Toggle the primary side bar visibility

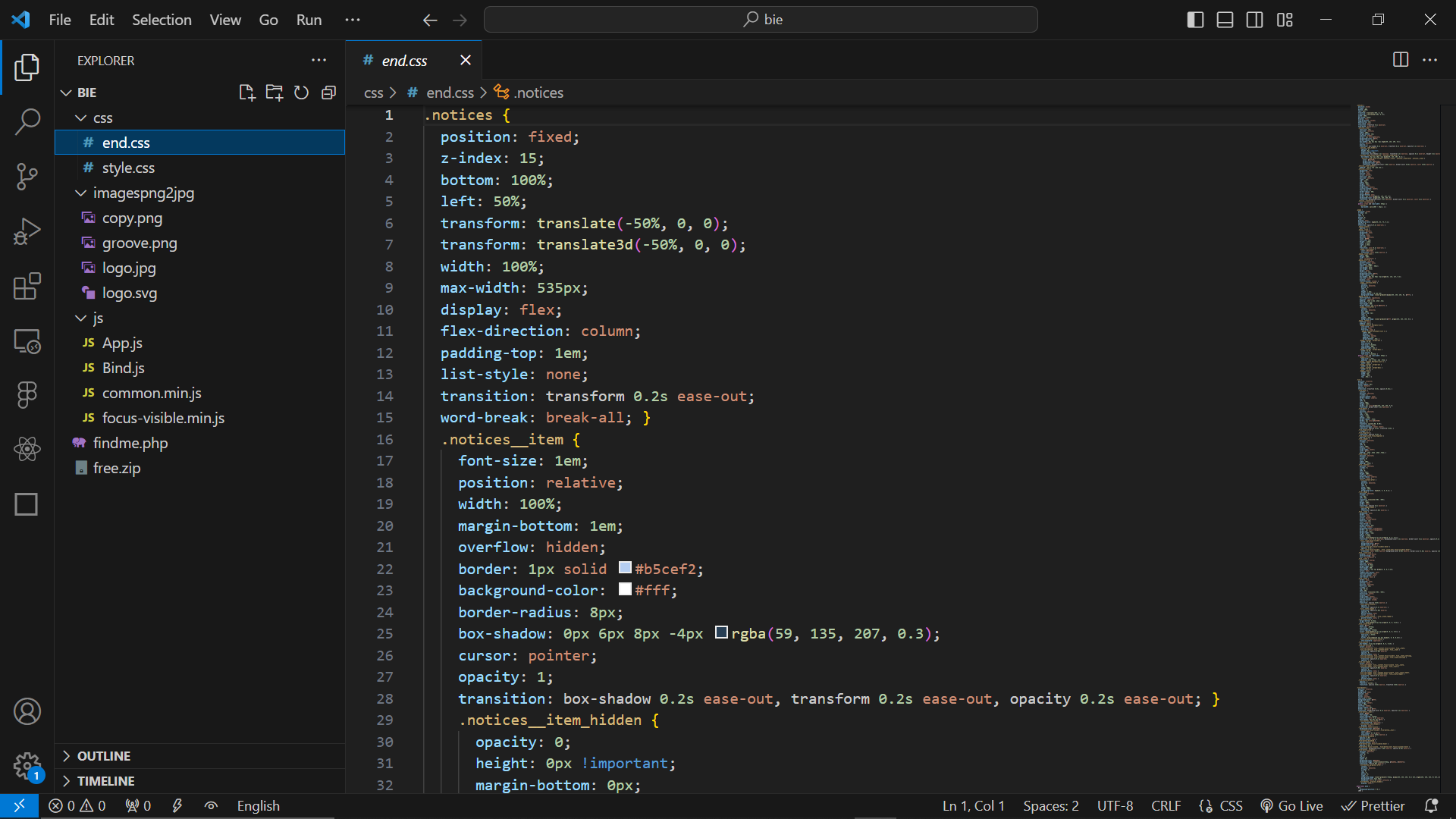(1195, 20)
